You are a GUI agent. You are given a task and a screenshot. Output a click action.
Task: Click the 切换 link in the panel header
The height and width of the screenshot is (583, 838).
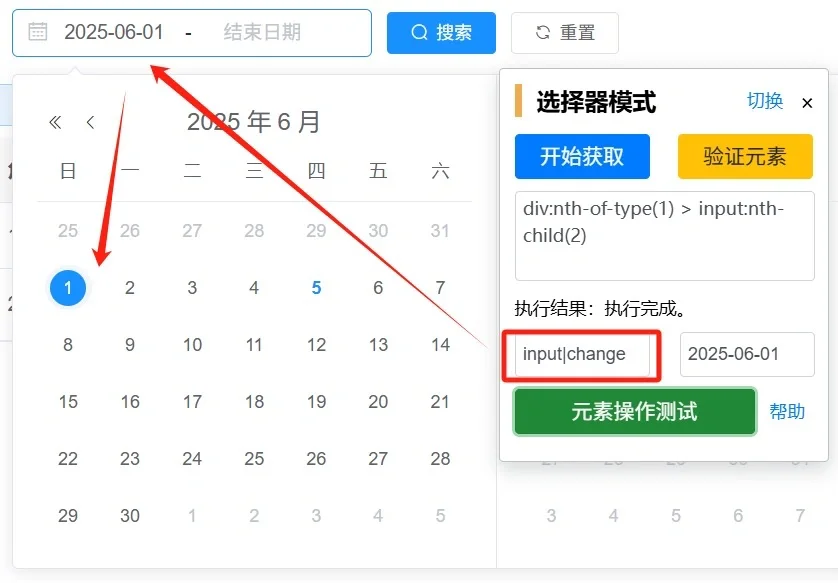[x=764, y=101]
